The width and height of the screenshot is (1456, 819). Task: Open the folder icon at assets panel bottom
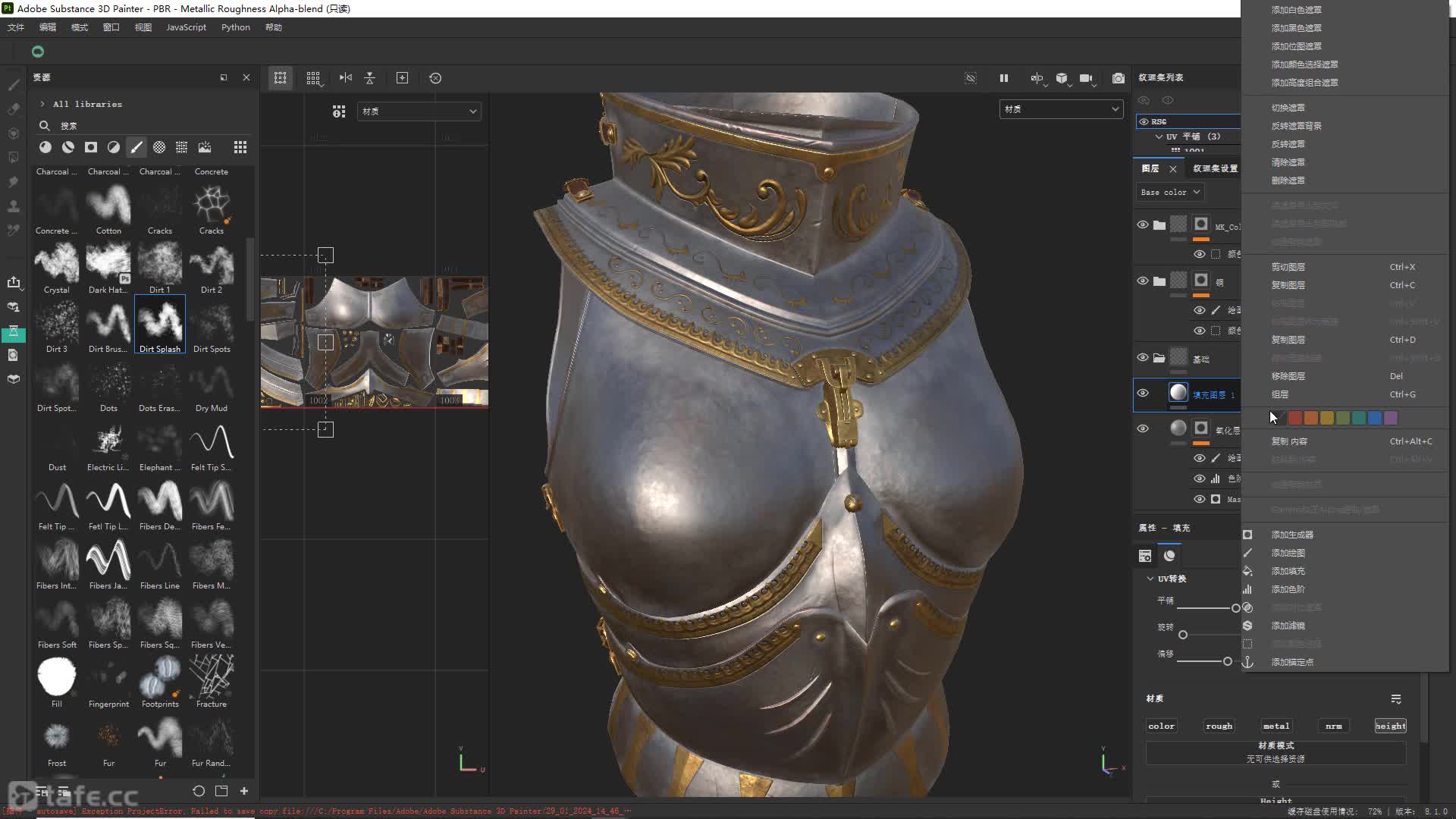(221, 791)
